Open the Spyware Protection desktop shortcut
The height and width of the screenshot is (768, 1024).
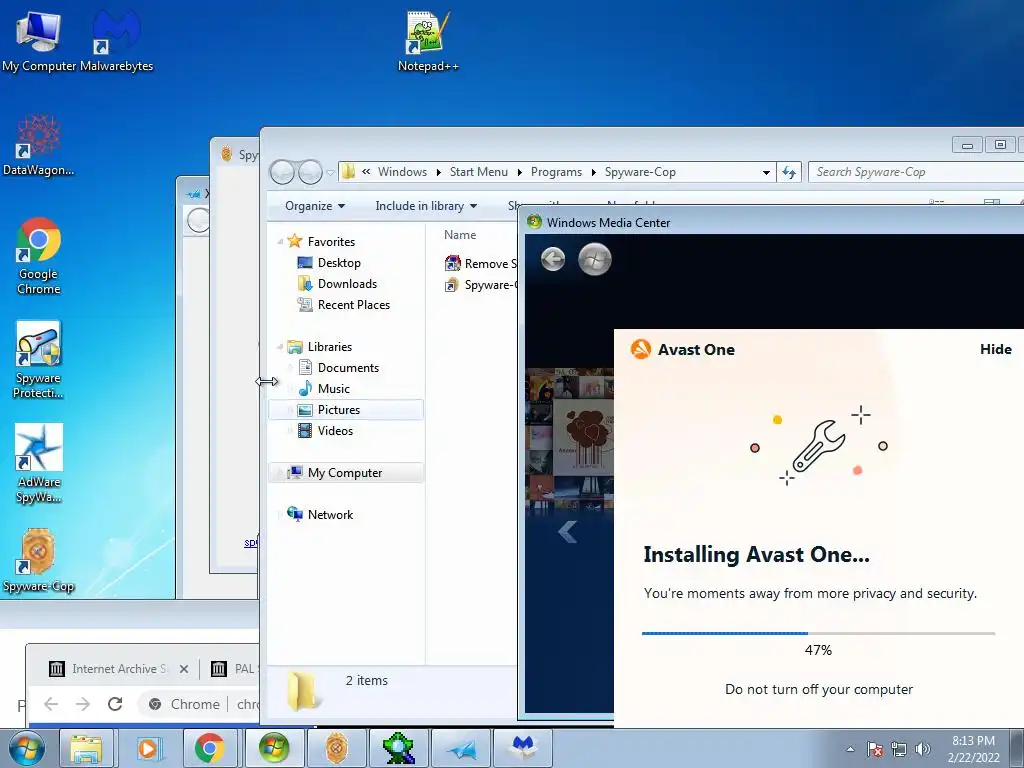coord(39,359)
